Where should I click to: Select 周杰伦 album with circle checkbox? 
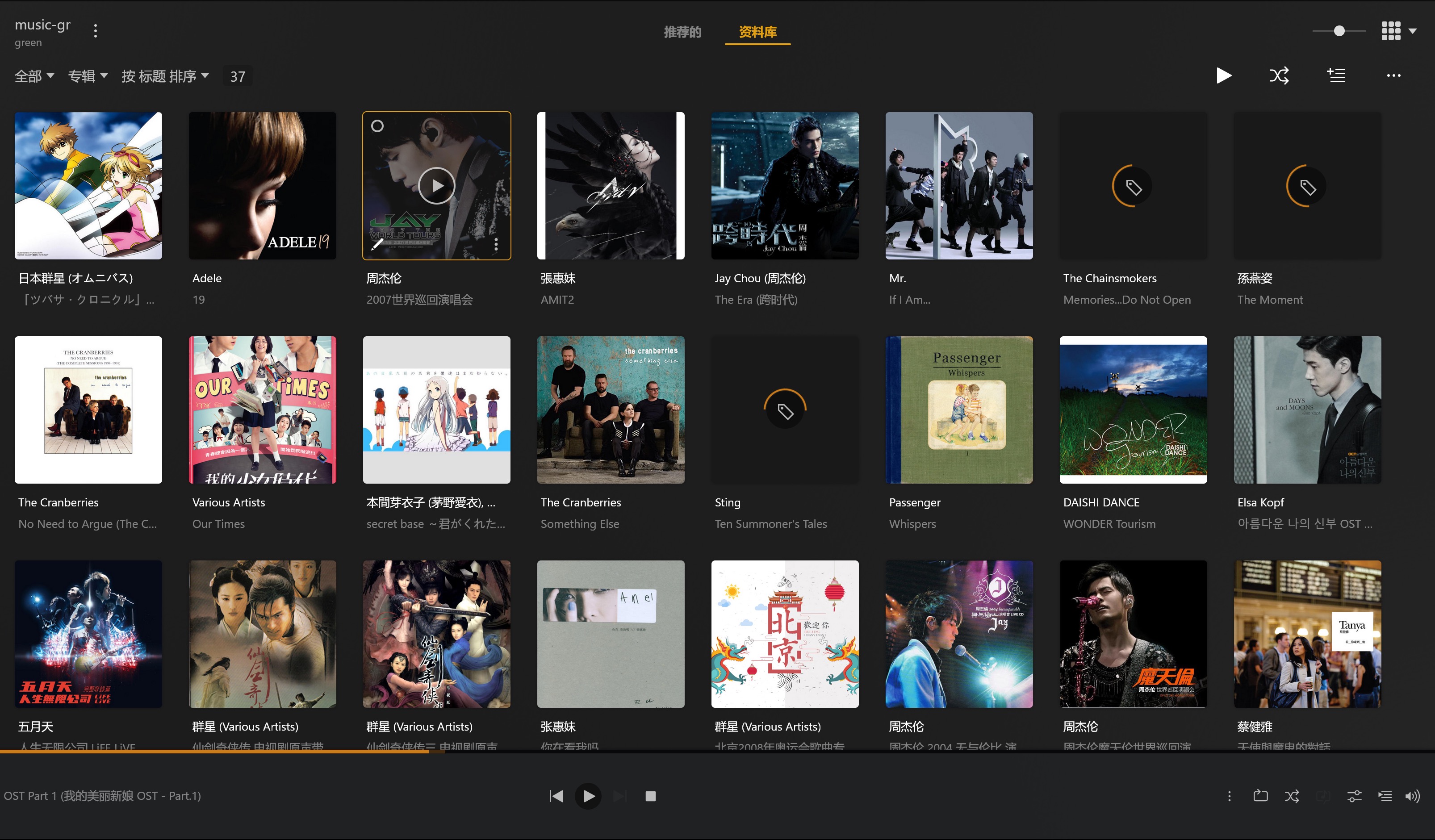click(377, 126)
